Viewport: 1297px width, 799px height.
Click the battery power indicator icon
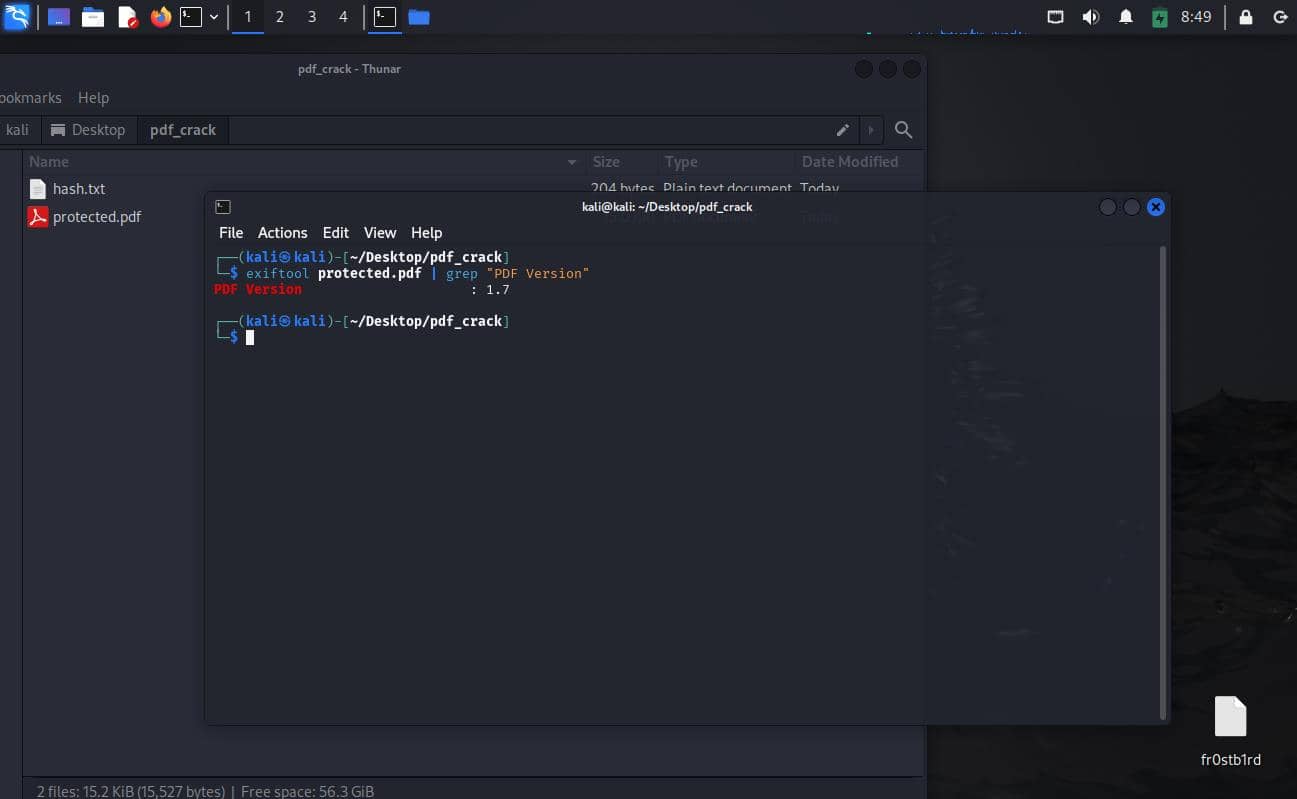(1159, 17)
